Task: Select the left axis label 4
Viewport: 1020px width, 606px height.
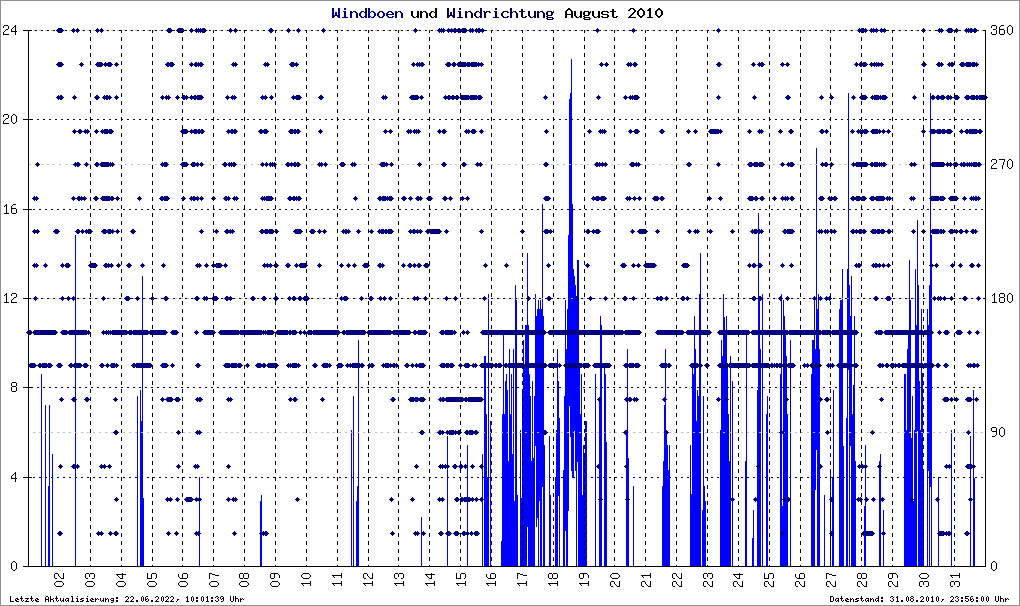Action: 13,478
